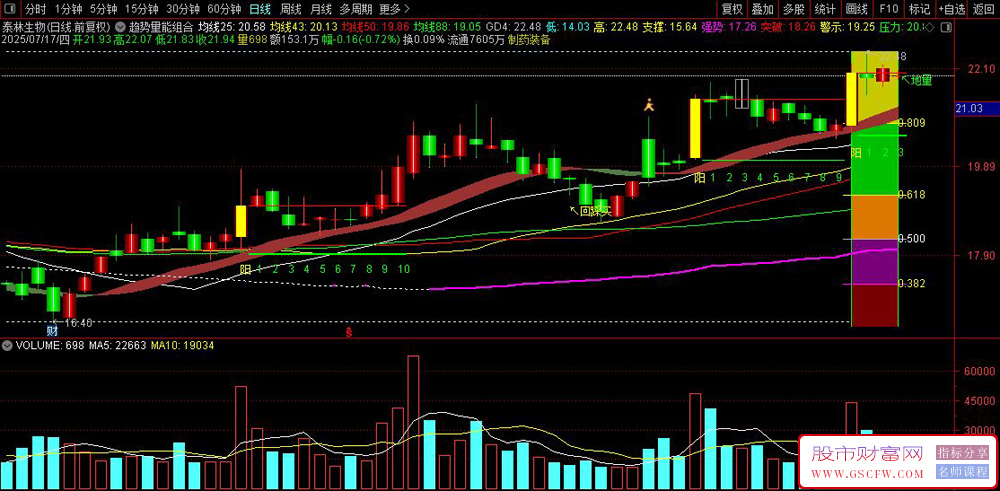The image size is (1000, 491).
Task: Open the 名师课程 link in the banner
Action: (x=962, y=473)
